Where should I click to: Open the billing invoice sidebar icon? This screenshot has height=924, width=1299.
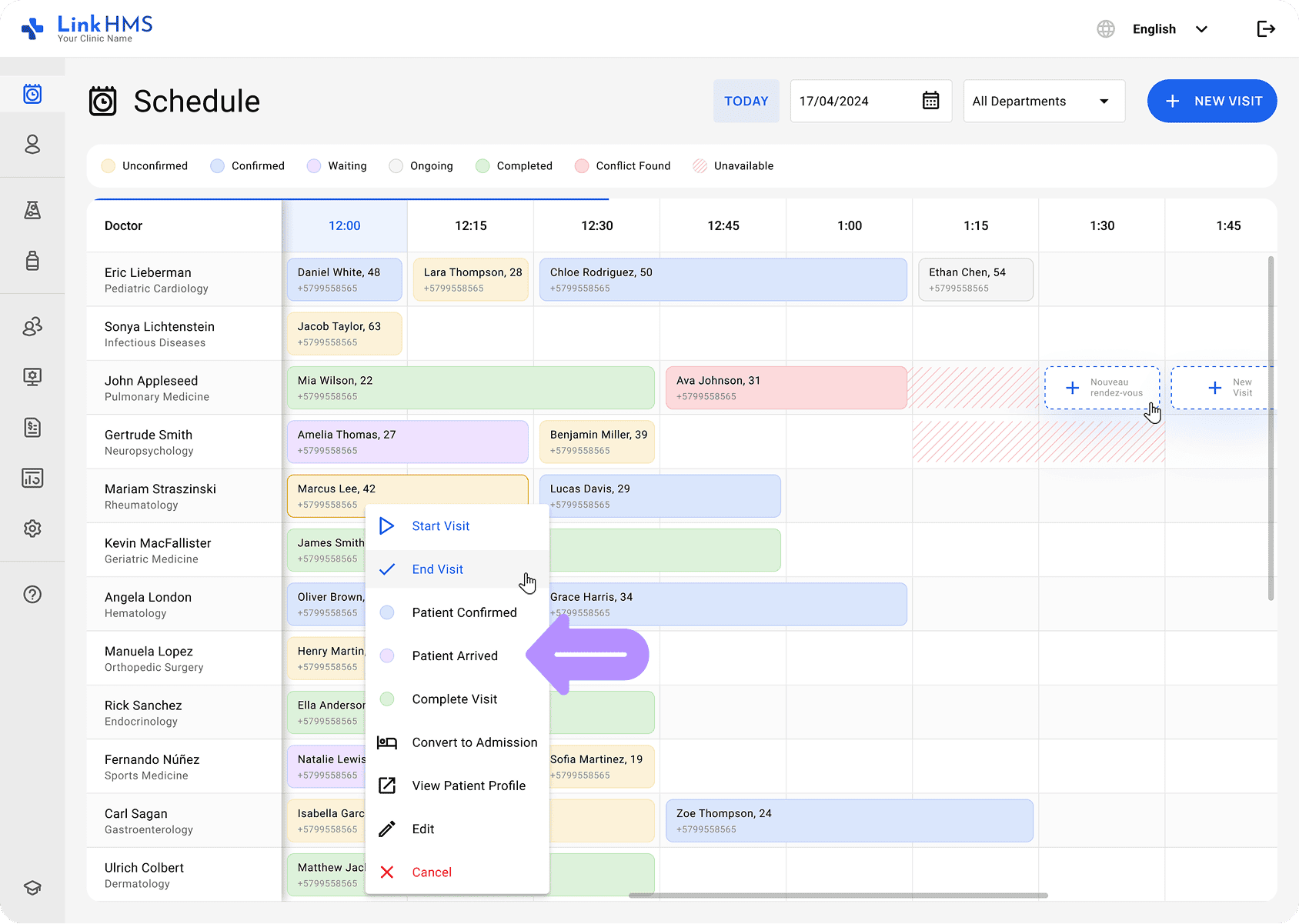point(32,428)
